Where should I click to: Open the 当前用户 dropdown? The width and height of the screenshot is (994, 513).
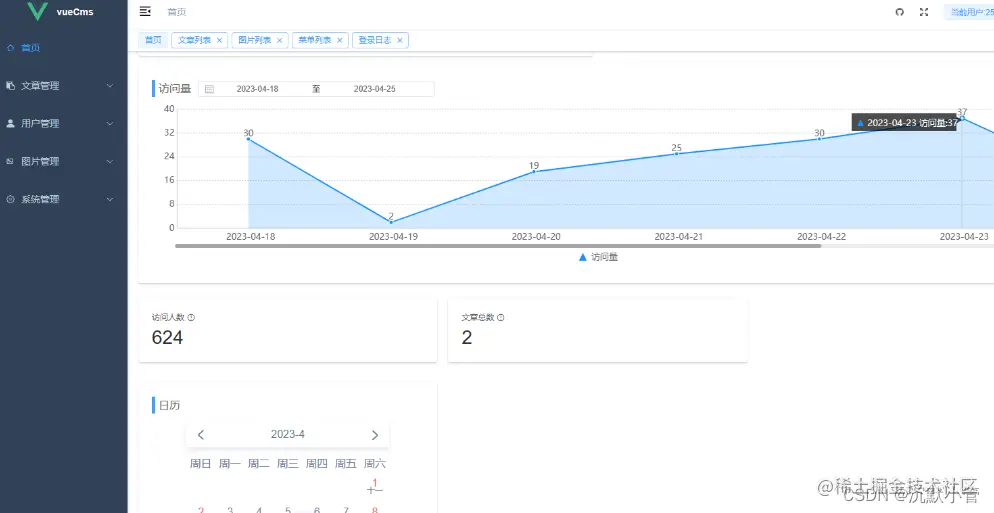[x=969, y=12]
